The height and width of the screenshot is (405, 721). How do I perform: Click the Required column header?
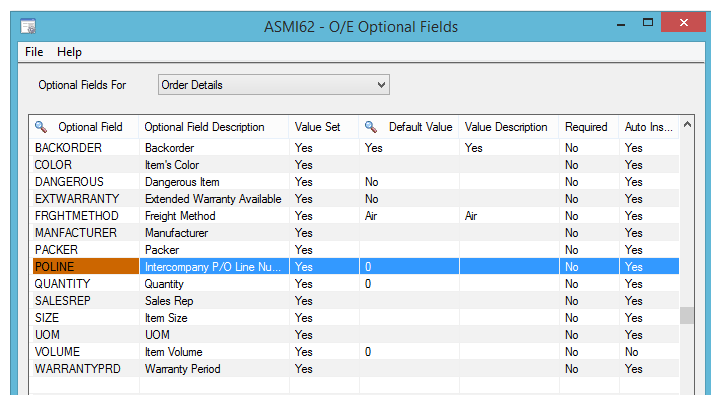(x=586, y=127)
